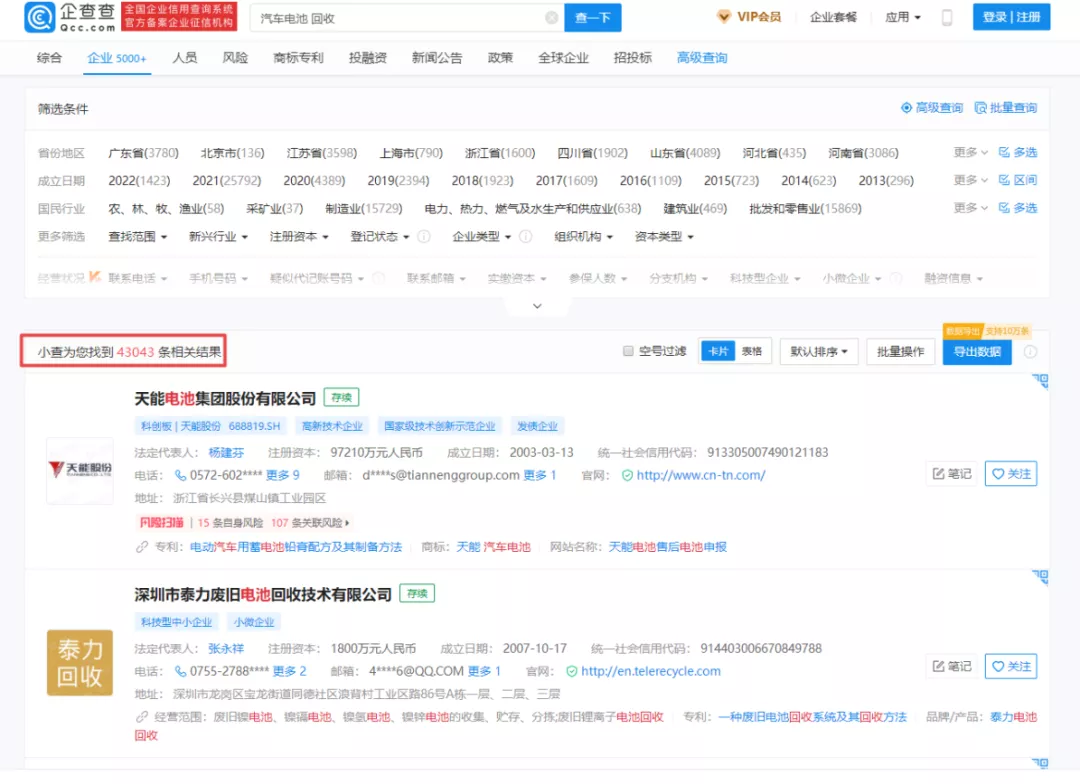
Task: Click verified icon beside cn-tn.com website
Action: click(x=627, y=475)
